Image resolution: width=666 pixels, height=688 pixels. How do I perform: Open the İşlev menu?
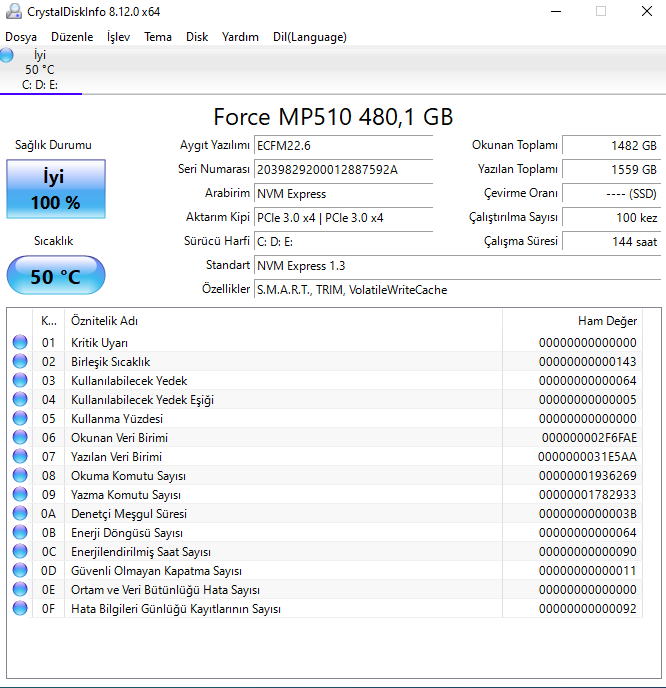point(118,37)
